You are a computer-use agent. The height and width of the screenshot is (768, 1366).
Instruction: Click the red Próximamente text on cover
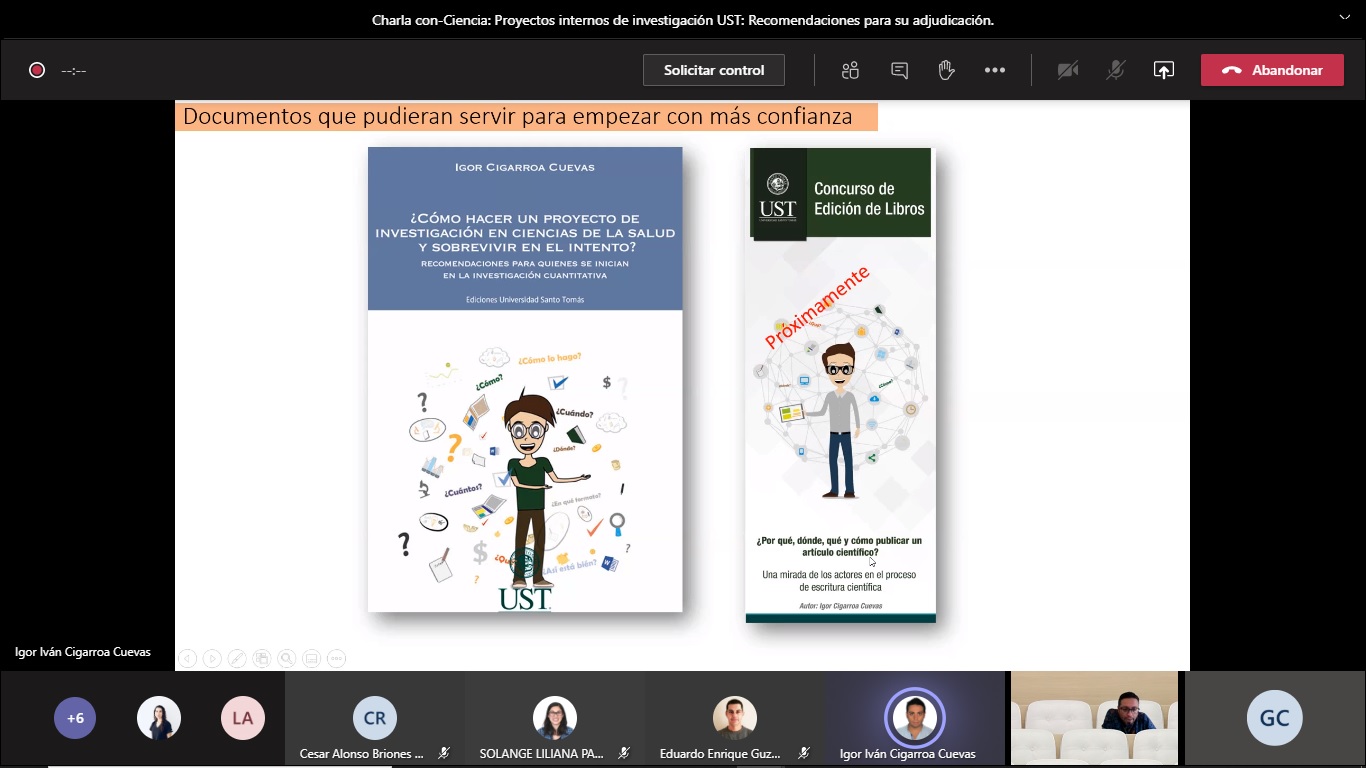tap(817, 307)
